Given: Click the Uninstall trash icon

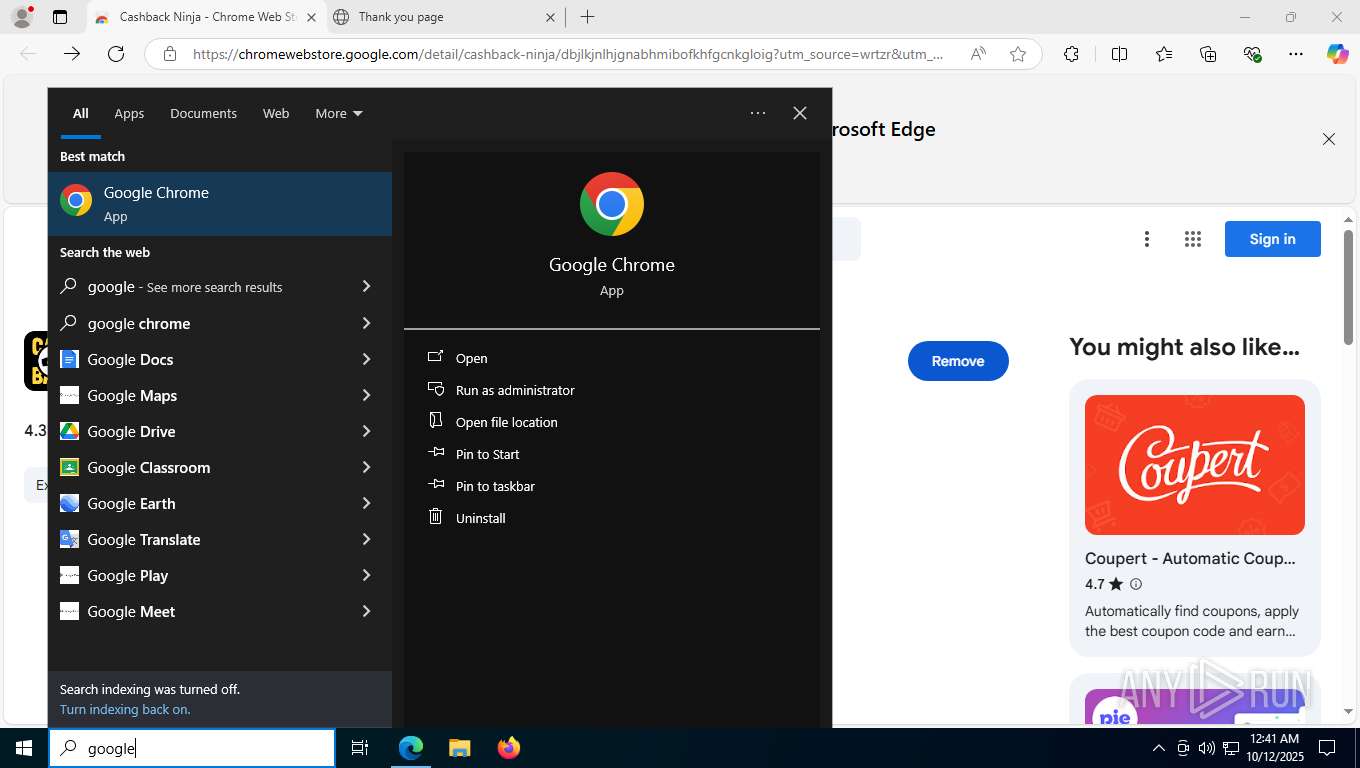Looking at the screenshot, I should (x=435, y=517).
